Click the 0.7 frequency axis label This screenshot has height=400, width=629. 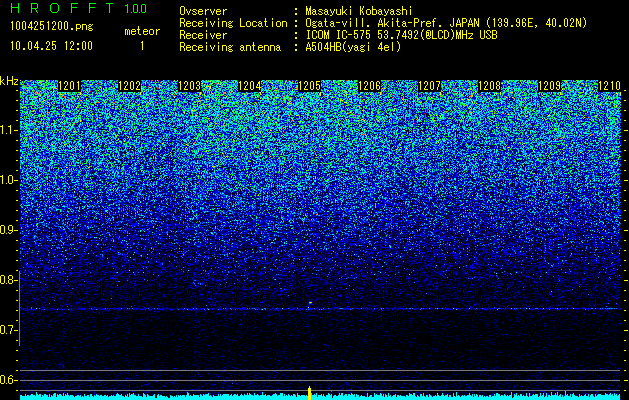point(8,330)
